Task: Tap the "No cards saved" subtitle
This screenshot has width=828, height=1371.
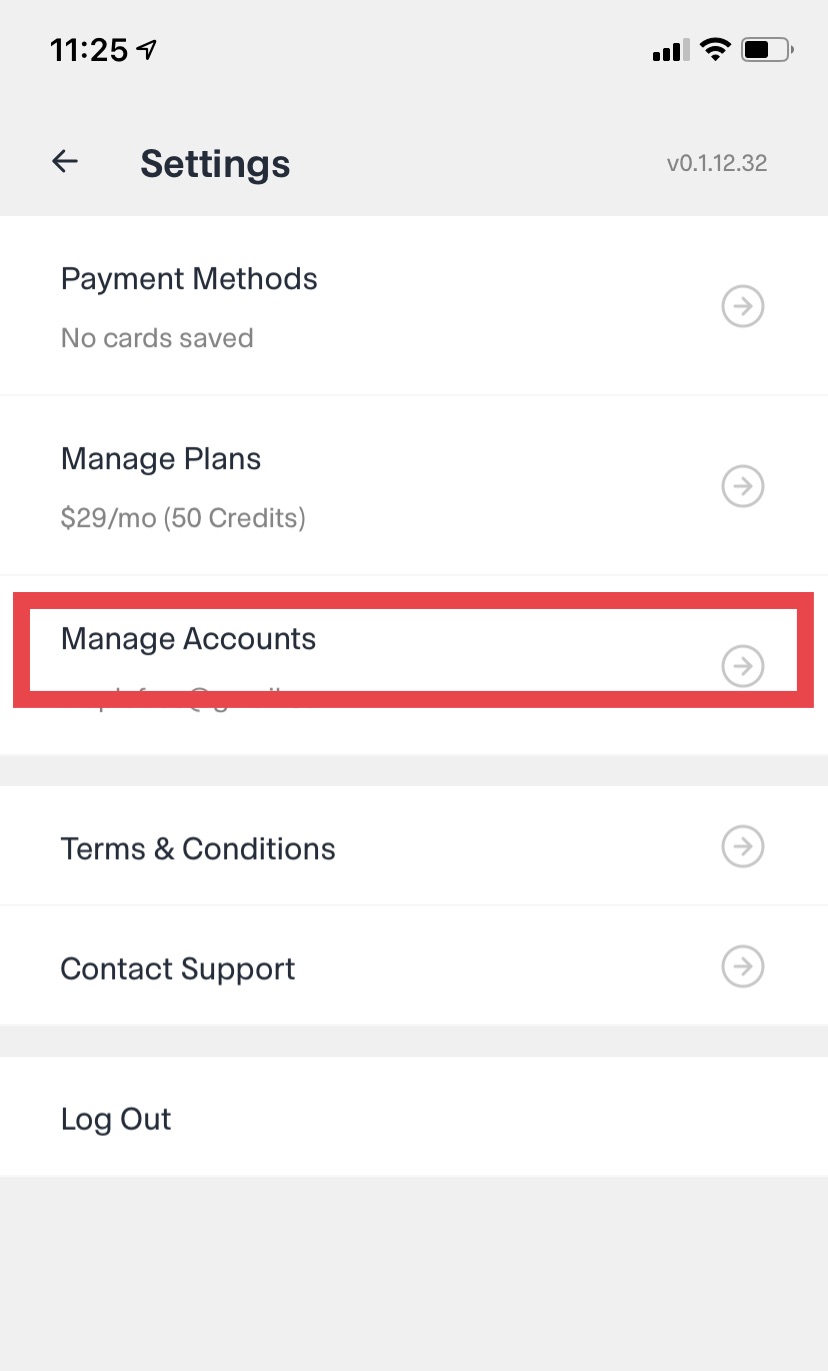Action: pyautogui.click(x=157, y=338)
